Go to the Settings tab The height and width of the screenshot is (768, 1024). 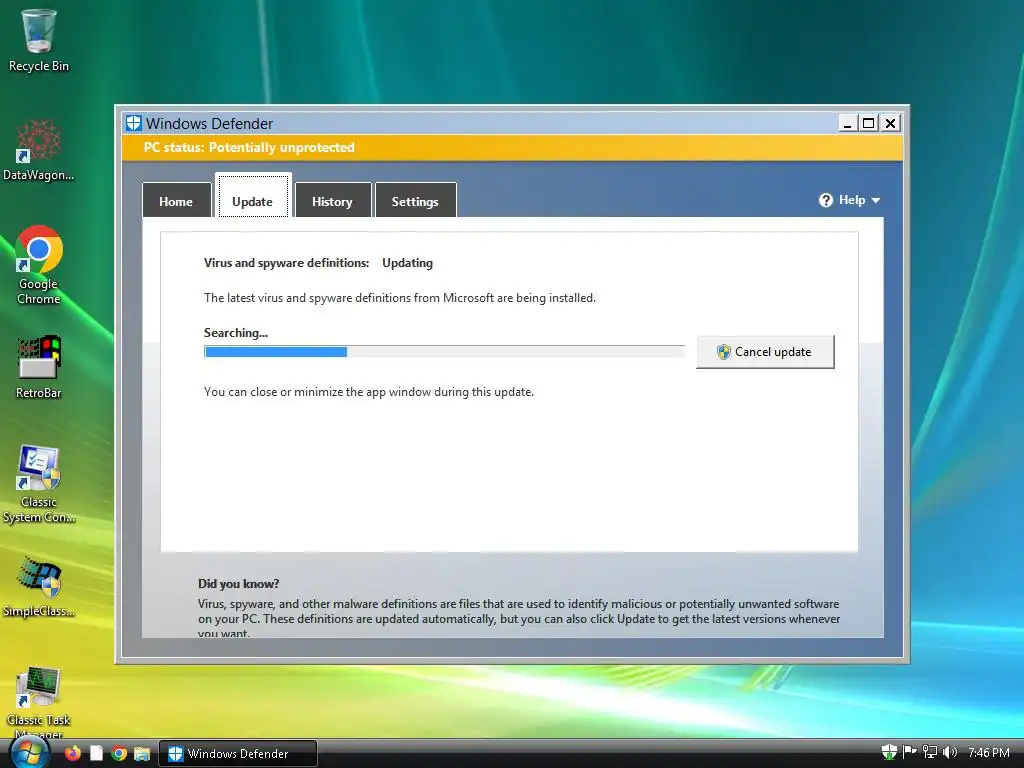pos(415,201)
